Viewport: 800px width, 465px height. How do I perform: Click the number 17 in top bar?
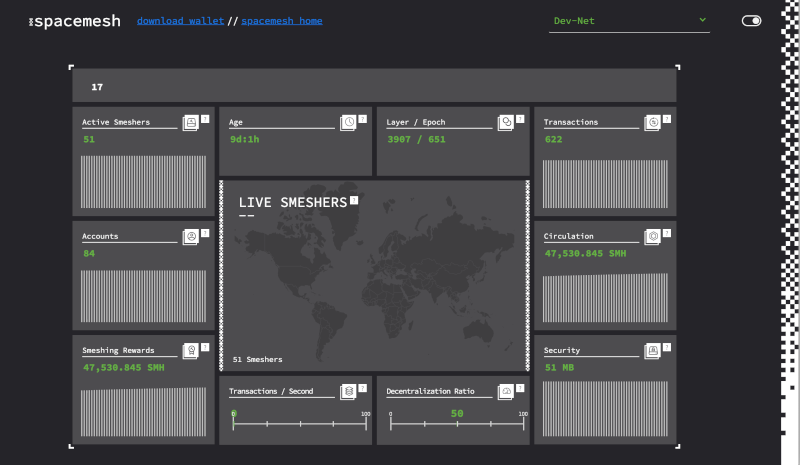click(97, 87)
